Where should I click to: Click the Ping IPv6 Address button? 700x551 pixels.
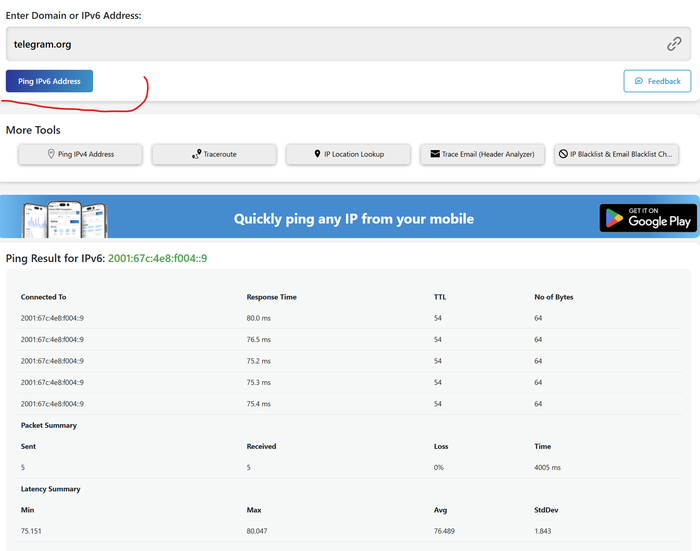click(x=49, y=81)
